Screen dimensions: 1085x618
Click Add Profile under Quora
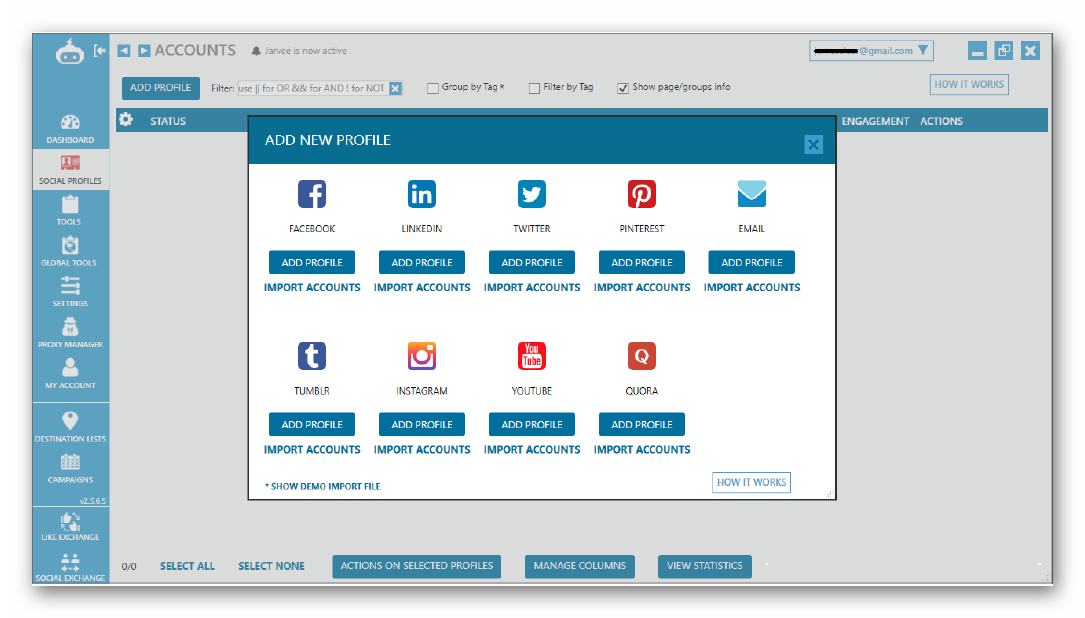pyautogui.click(x=641, y=424)
